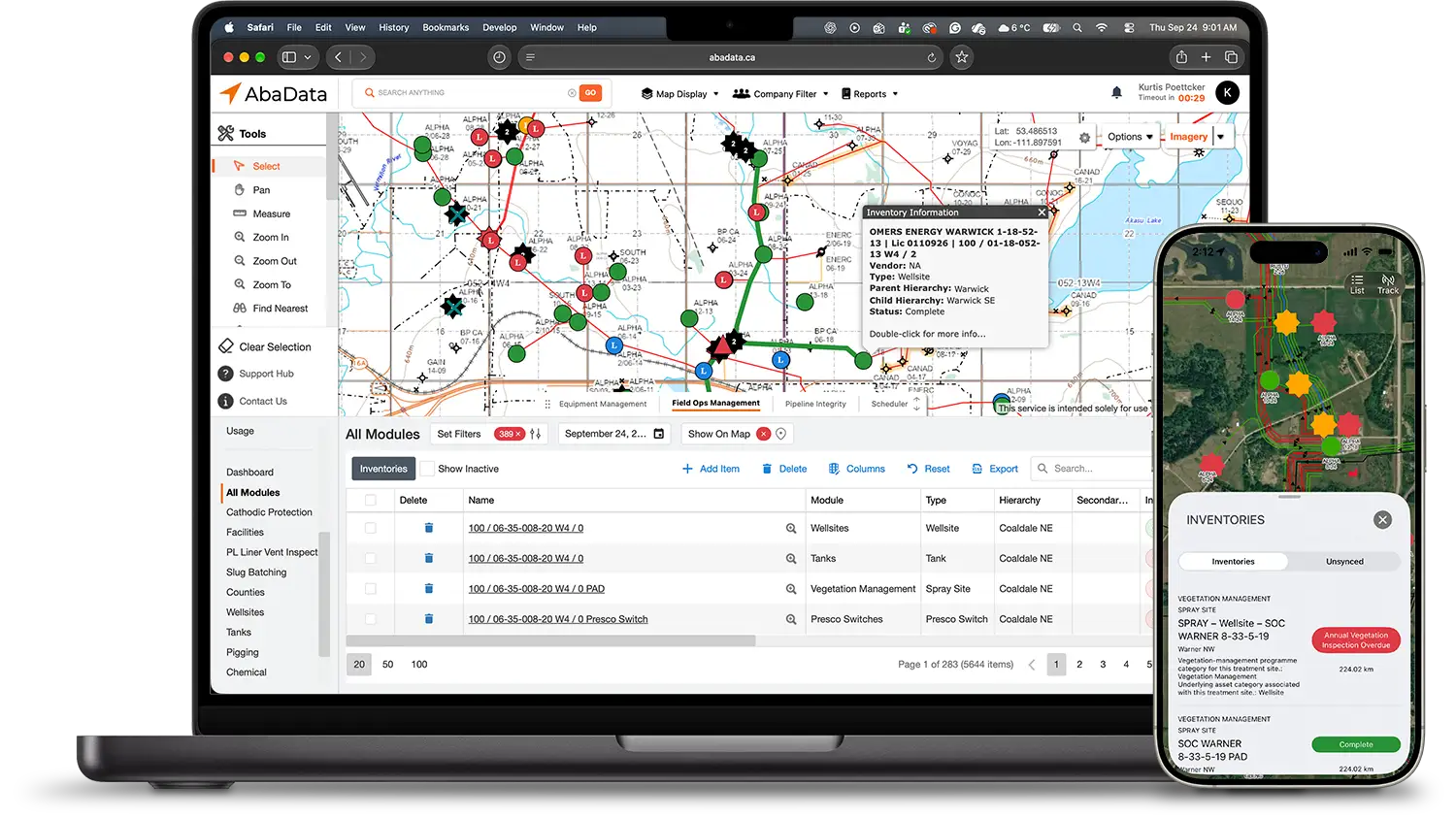This screenshot has height=819, width=1456.
Task: Click the map pin icon beside Show On Map
Action: point(781,434)
